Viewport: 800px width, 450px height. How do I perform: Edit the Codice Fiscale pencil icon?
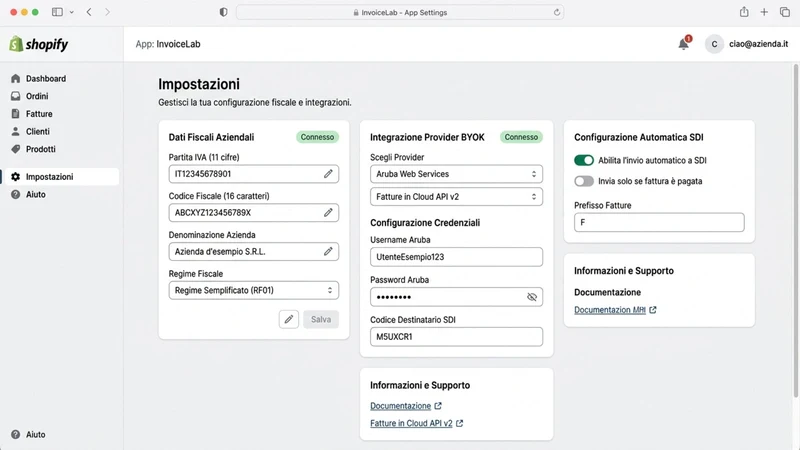(328, 213)
